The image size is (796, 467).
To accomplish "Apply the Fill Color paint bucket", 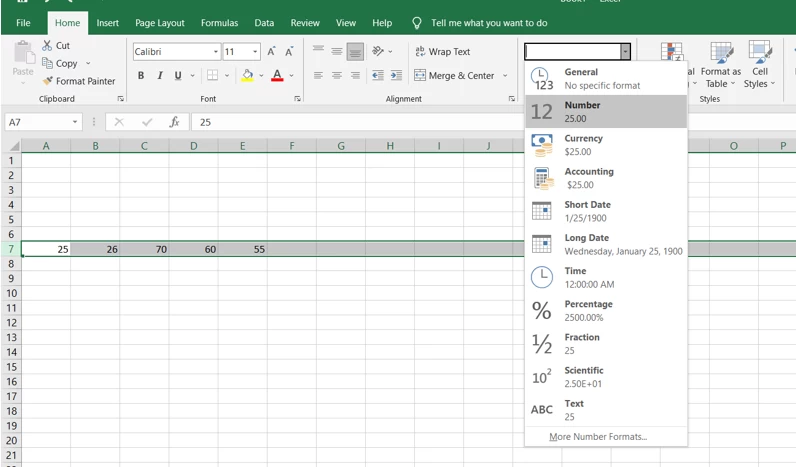I will (247, 75).
